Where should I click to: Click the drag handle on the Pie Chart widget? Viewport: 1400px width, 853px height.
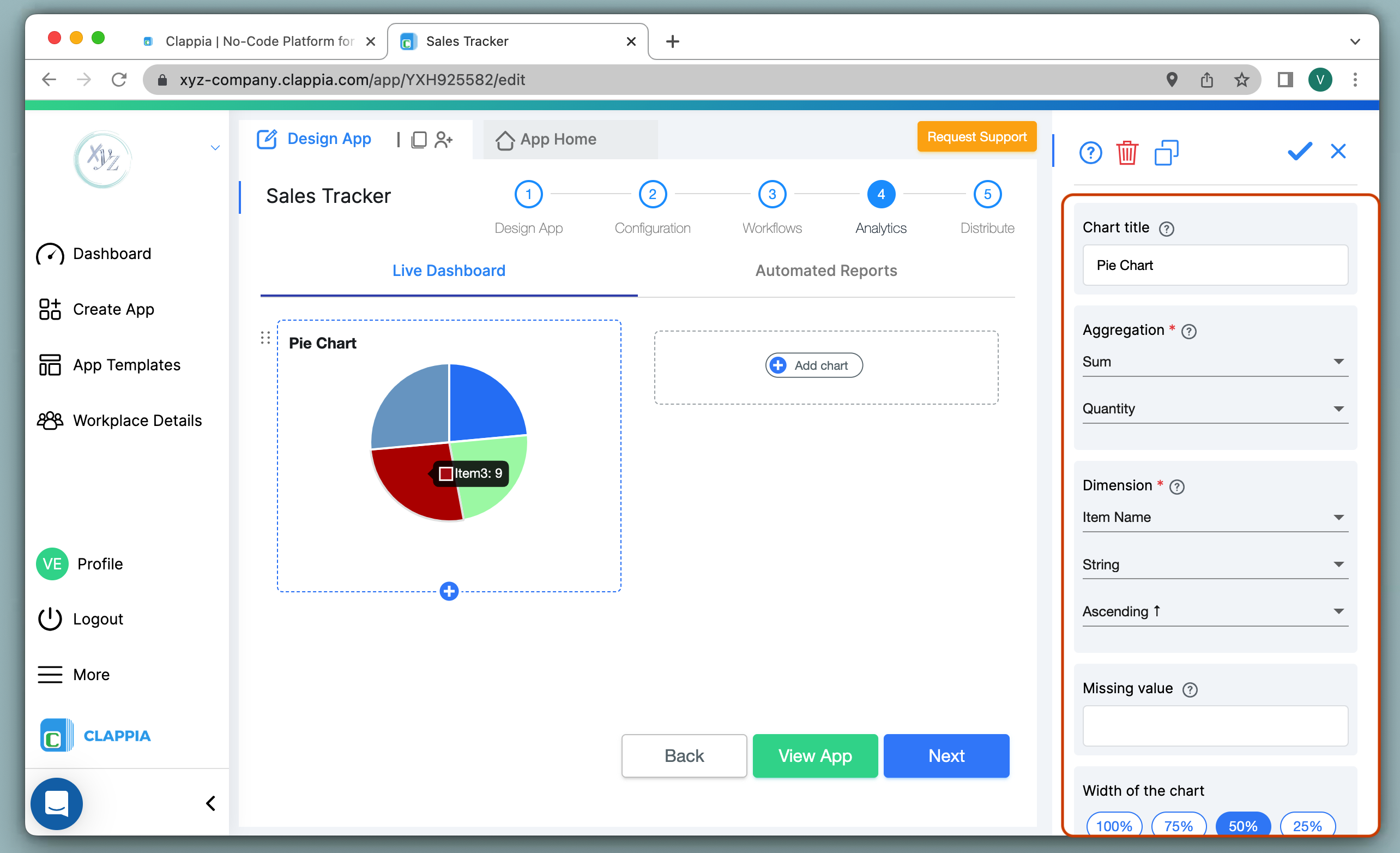(x=265, y=338)
